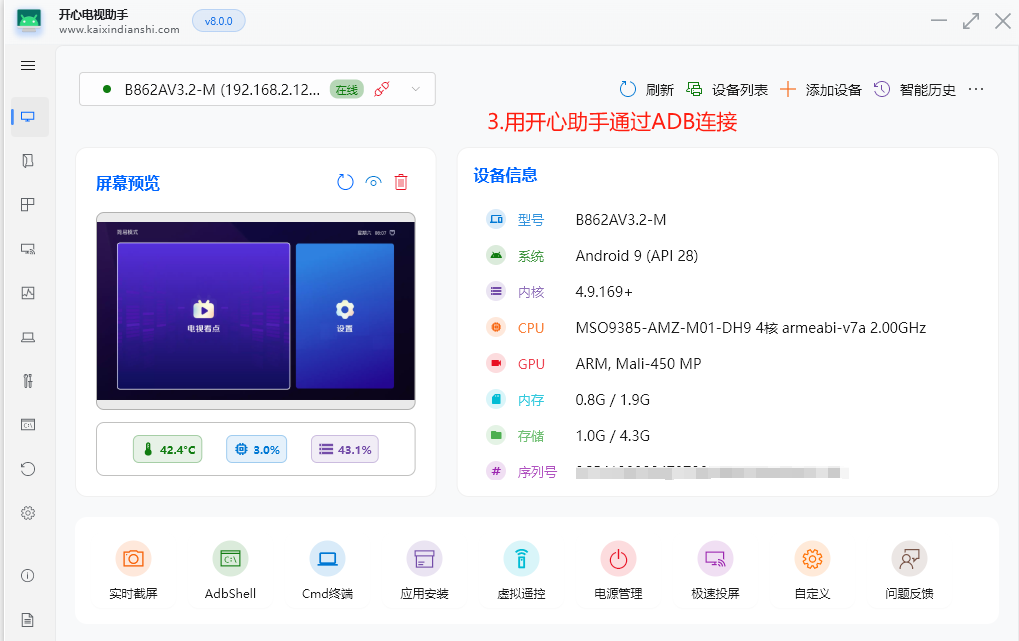The height and width of the screenshot is (641, 1019).
Task: Refresh the screen preview
Action: pos(345,182)
